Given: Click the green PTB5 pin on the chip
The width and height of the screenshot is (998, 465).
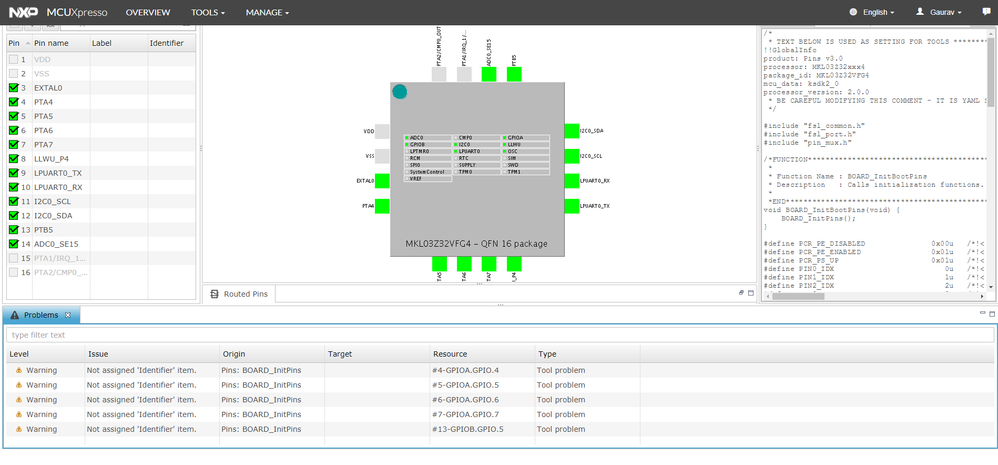Looking at the screenshot, I should coord(514,74).
